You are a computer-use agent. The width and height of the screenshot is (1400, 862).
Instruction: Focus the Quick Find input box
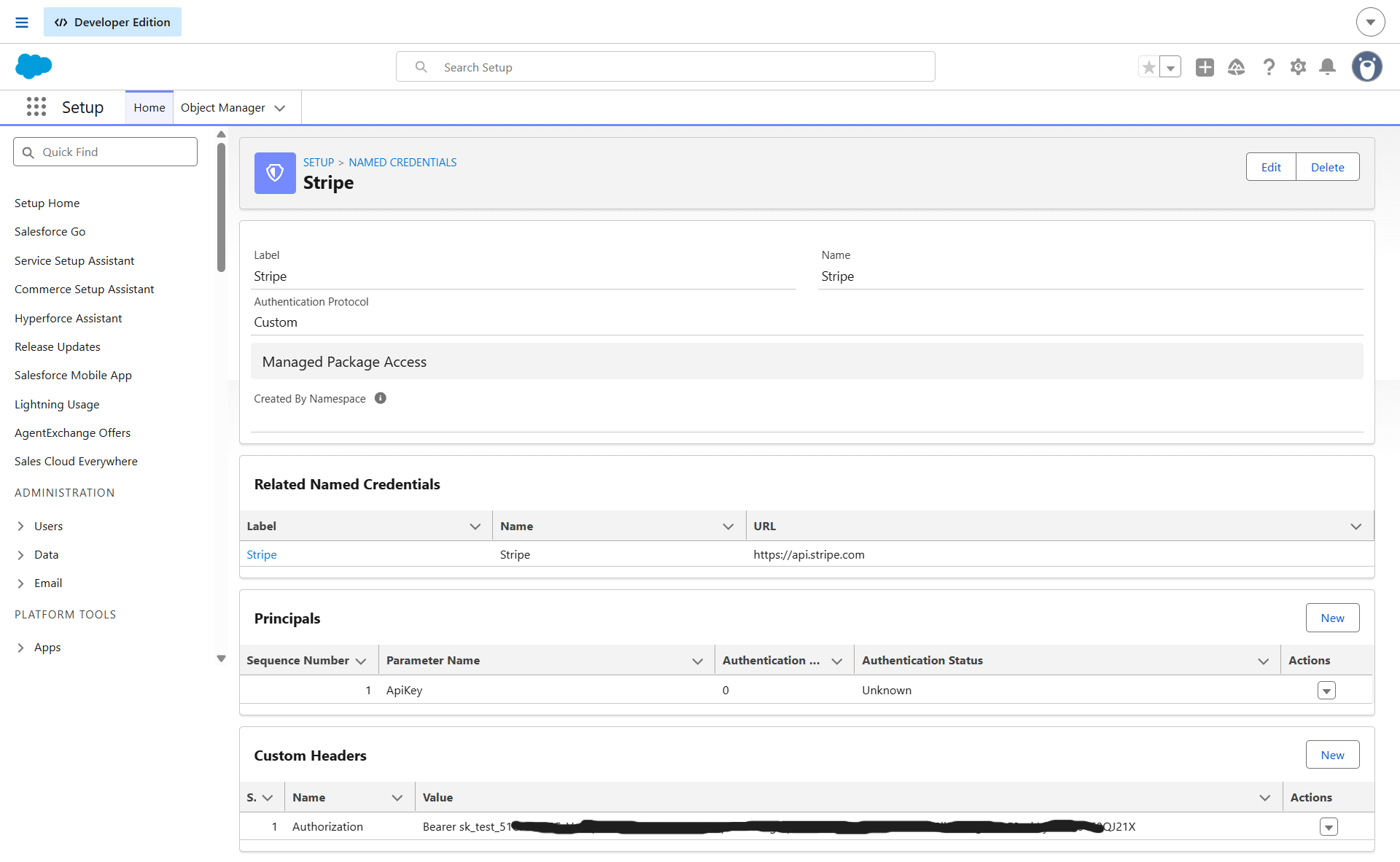(x=105, y=152)
